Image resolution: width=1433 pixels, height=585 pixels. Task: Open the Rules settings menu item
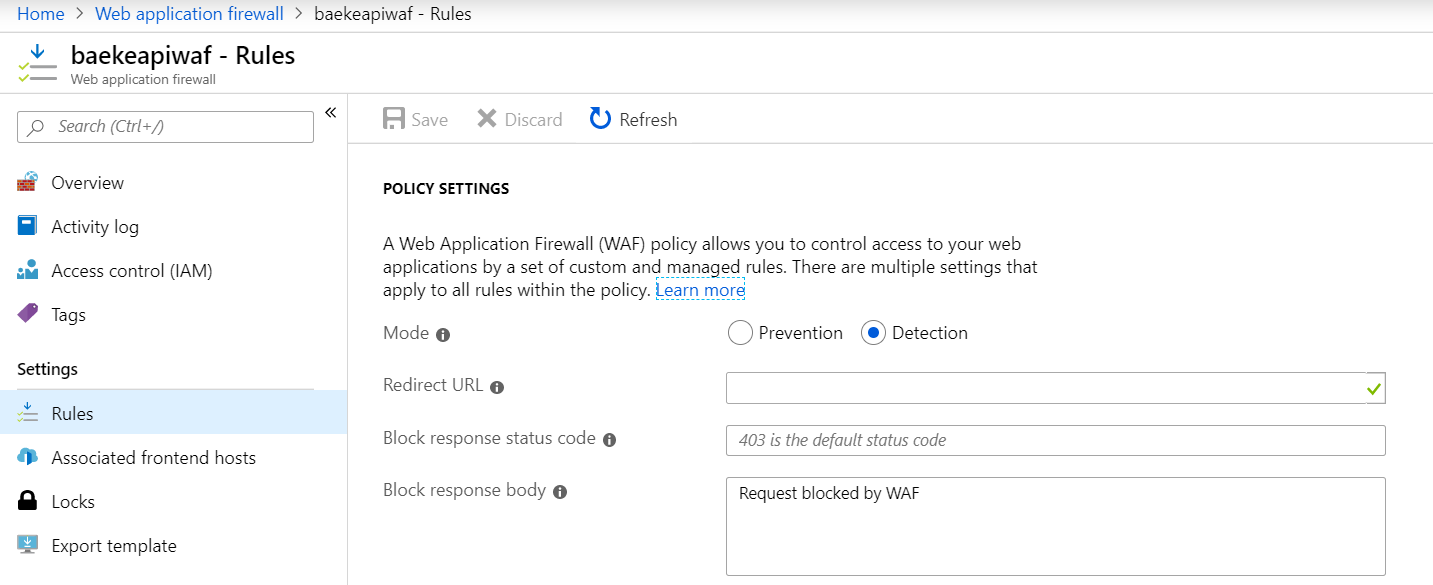click(72, 414)
